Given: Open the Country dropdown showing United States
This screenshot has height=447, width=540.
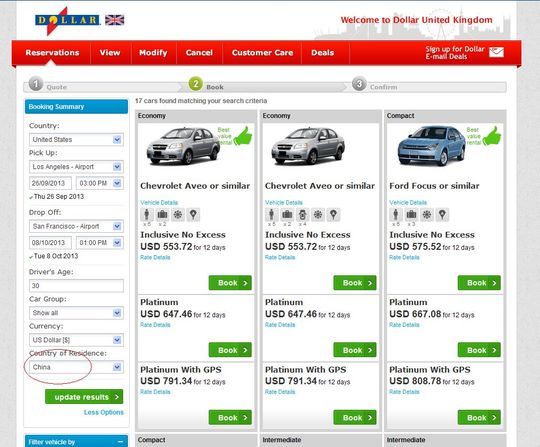Looking at the screenshot, I should (76, 139).
